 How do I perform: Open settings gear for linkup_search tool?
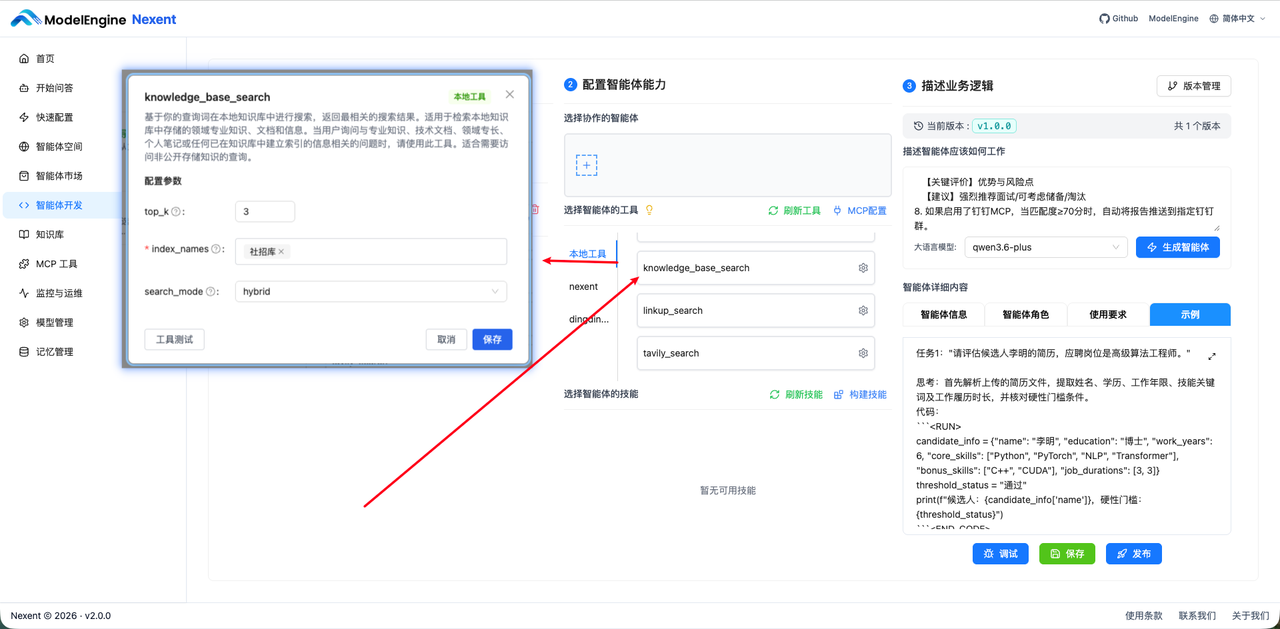[x=862, y=310]
